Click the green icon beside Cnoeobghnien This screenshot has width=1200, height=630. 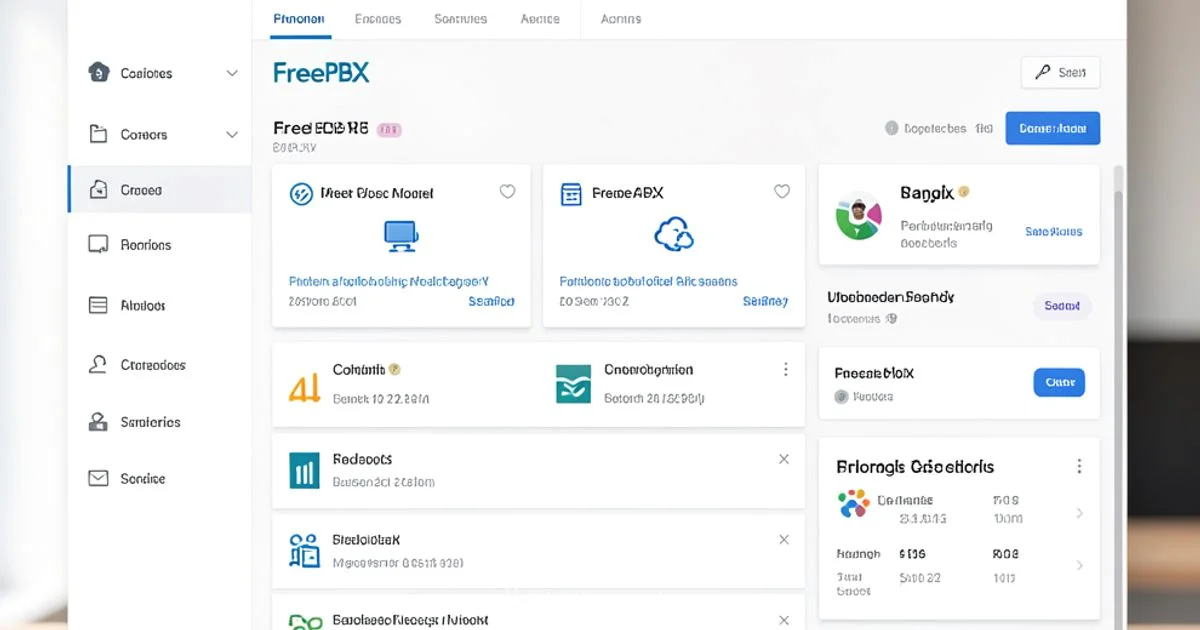coord(573,384)
